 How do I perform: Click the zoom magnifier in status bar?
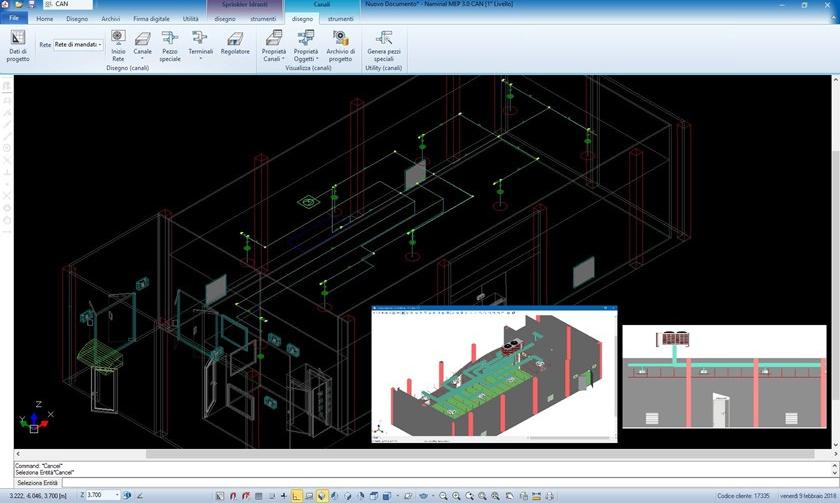click(x=443, y=495)
